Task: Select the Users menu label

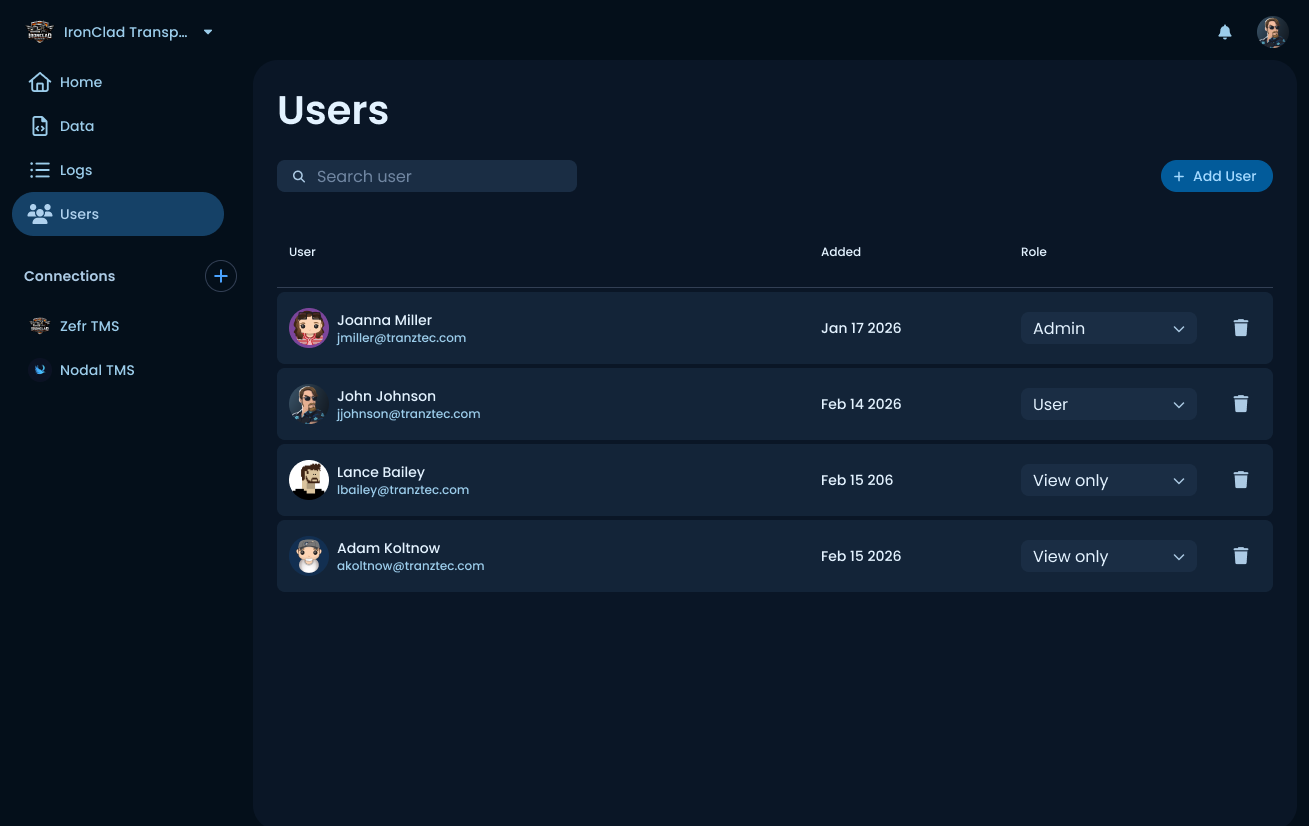Action: pos(79,214)
